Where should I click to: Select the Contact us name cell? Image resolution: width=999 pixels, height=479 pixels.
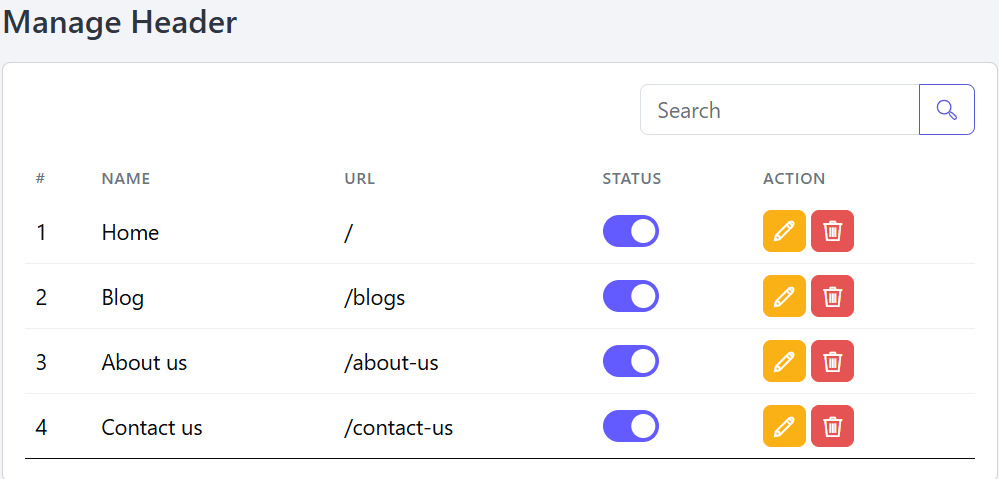152,427
